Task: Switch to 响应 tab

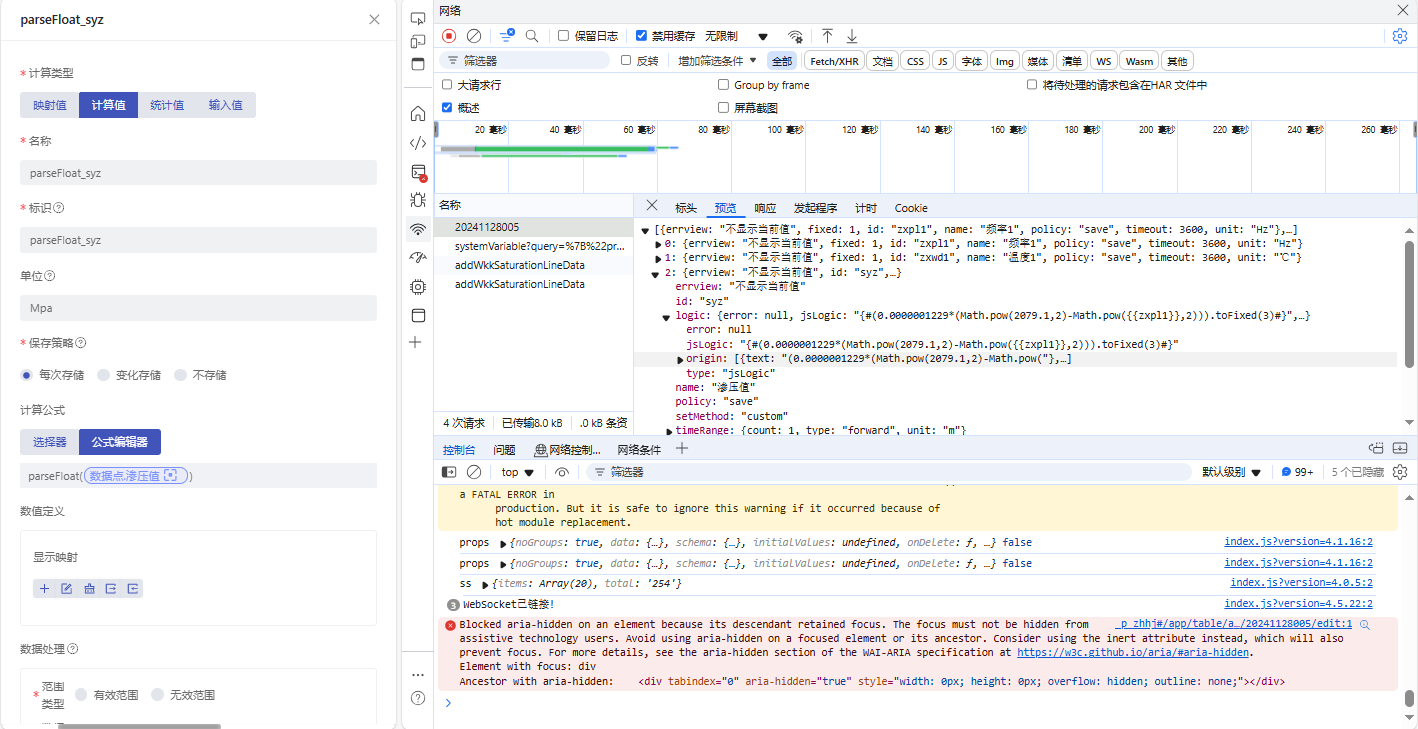Action: click(x=765, y=208)
